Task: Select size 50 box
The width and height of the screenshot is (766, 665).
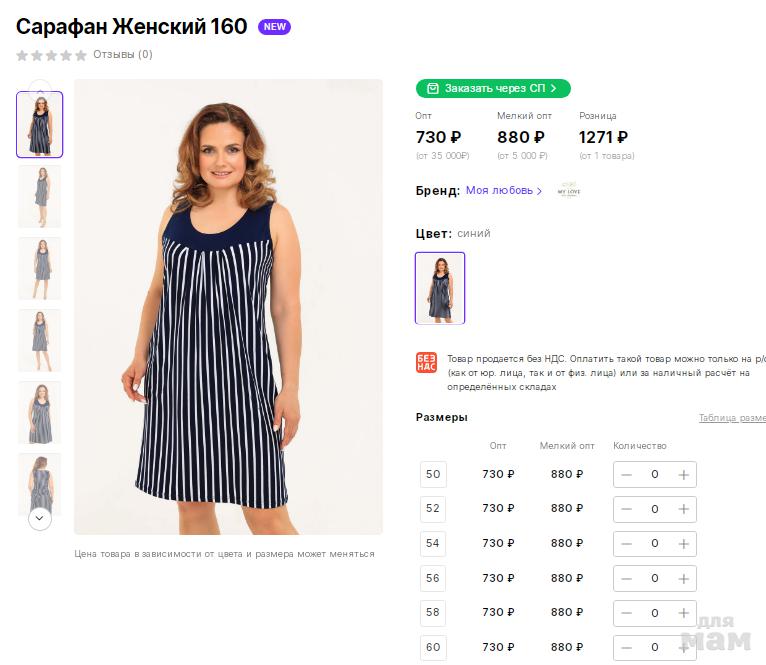Action: (x=433, y=474)
